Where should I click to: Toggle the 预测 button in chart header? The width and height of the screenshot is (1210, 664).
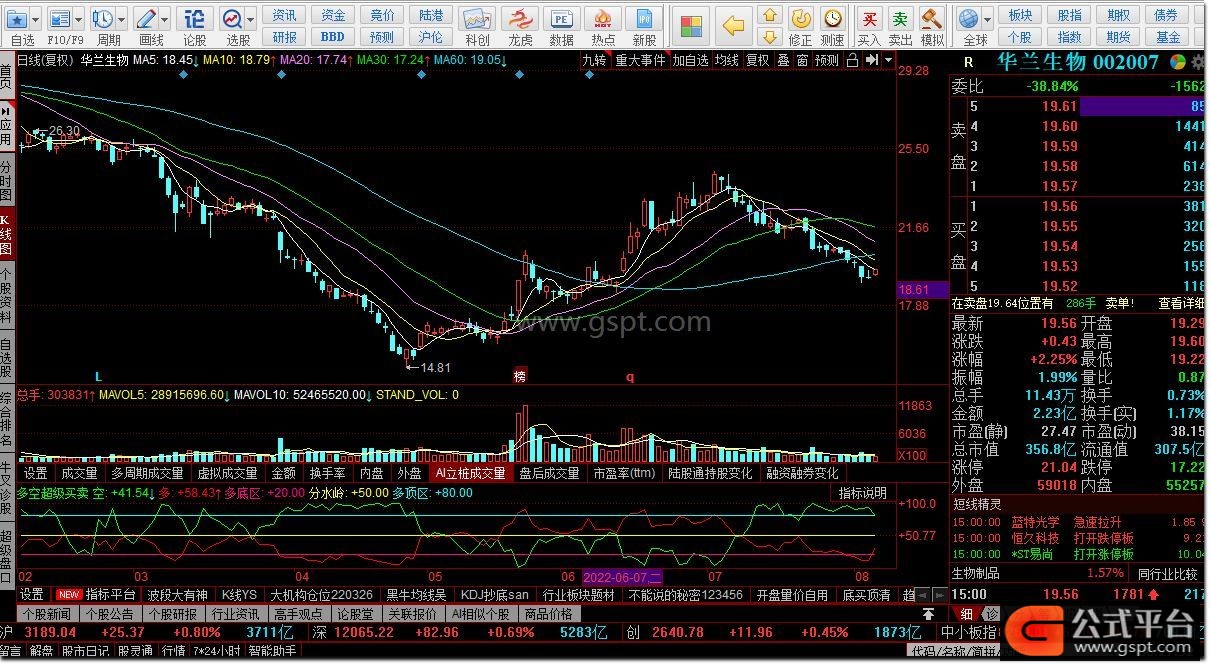coord(827,60)
